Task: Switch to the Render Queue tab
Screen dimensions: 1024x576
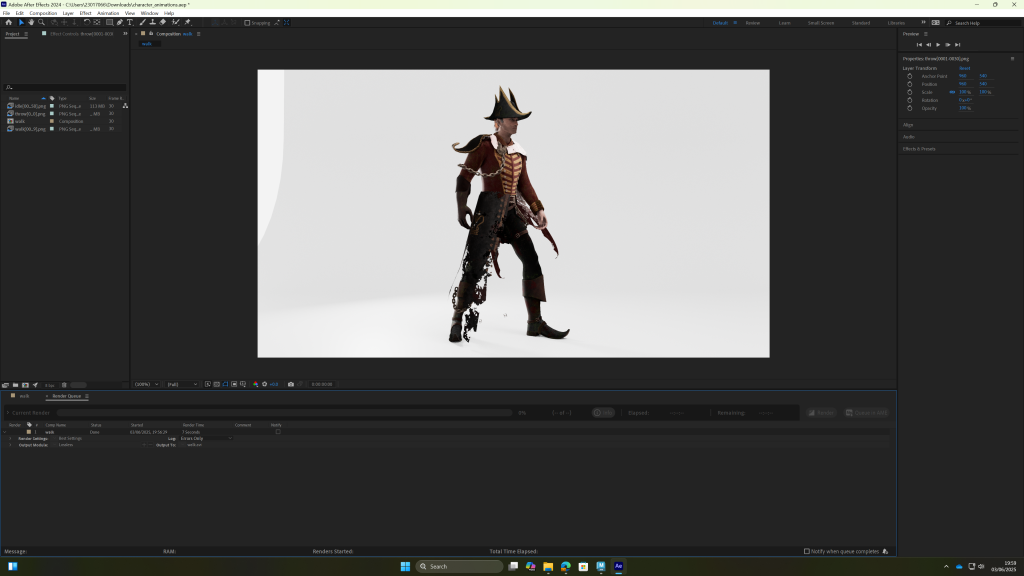Action: [x=66, y=396]
